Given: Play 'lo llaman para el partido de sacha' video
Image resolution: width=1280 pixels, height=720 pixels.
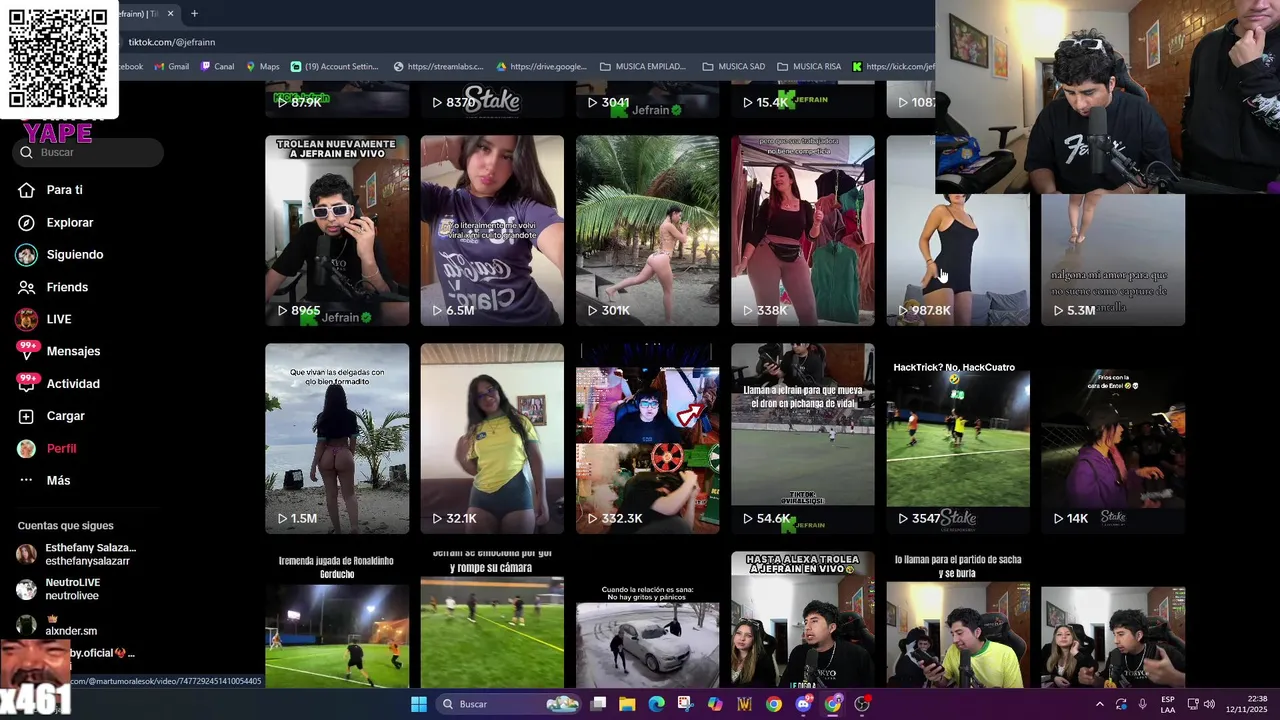Looking at the screenshot, I should click(957, 620).
